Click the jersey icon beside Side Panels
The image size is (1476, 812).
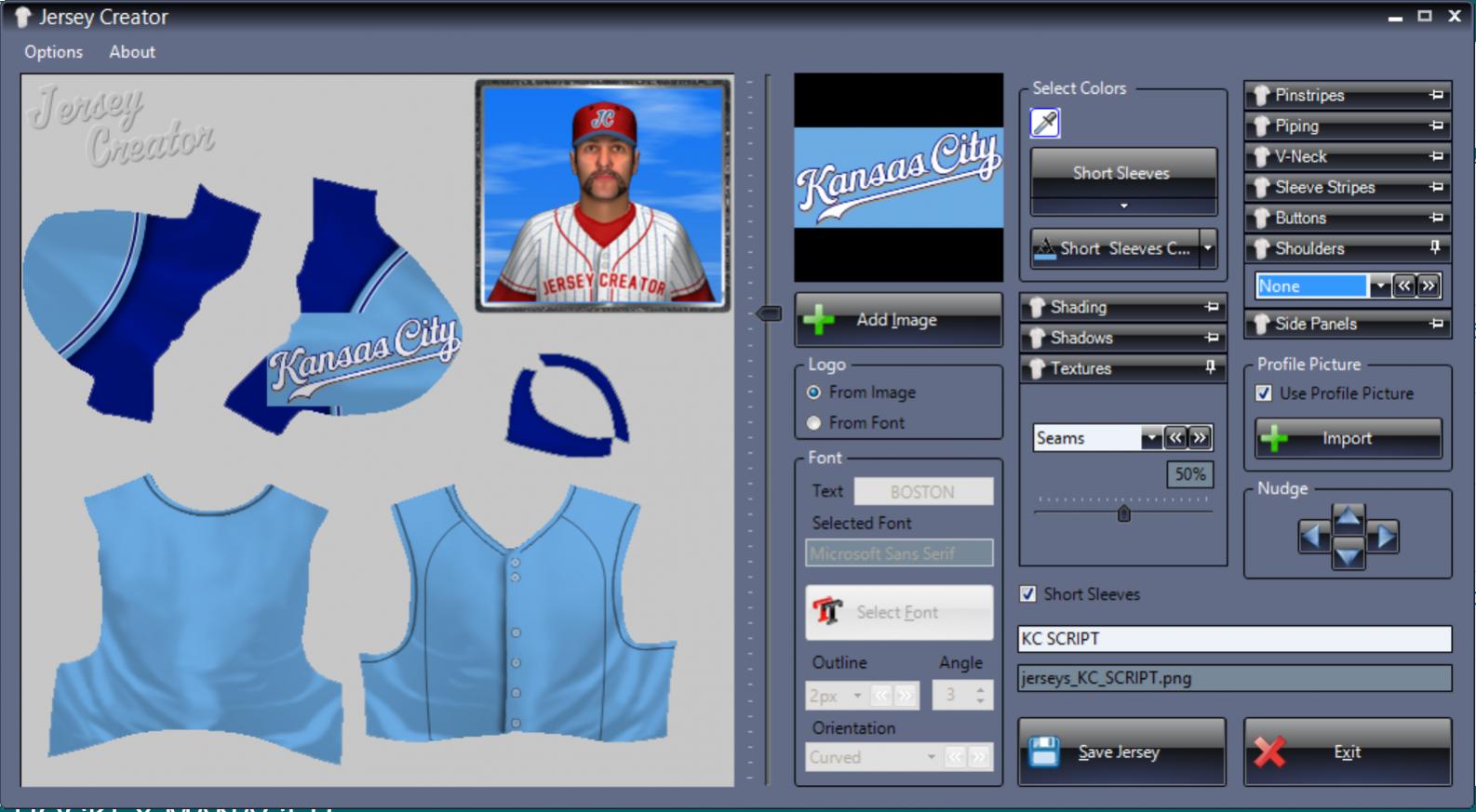(x=1262, y=324)
